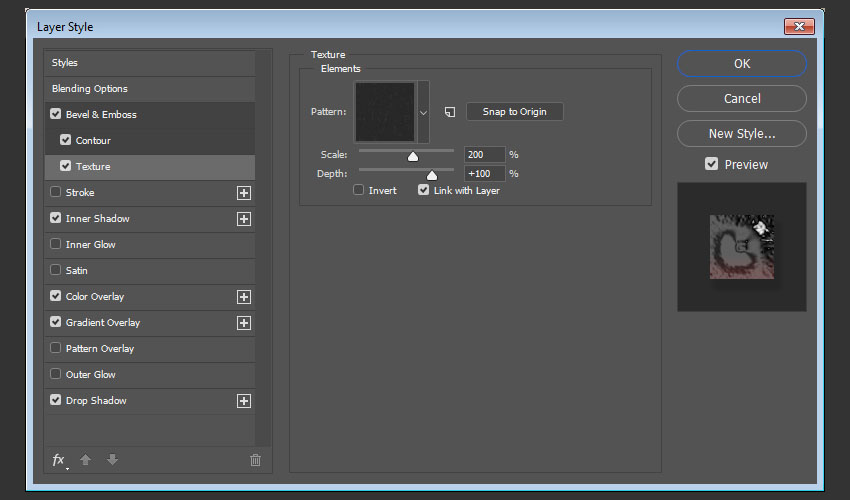850x500 pixels.
Task: Click the New Style button
Action: click(741, 133)
